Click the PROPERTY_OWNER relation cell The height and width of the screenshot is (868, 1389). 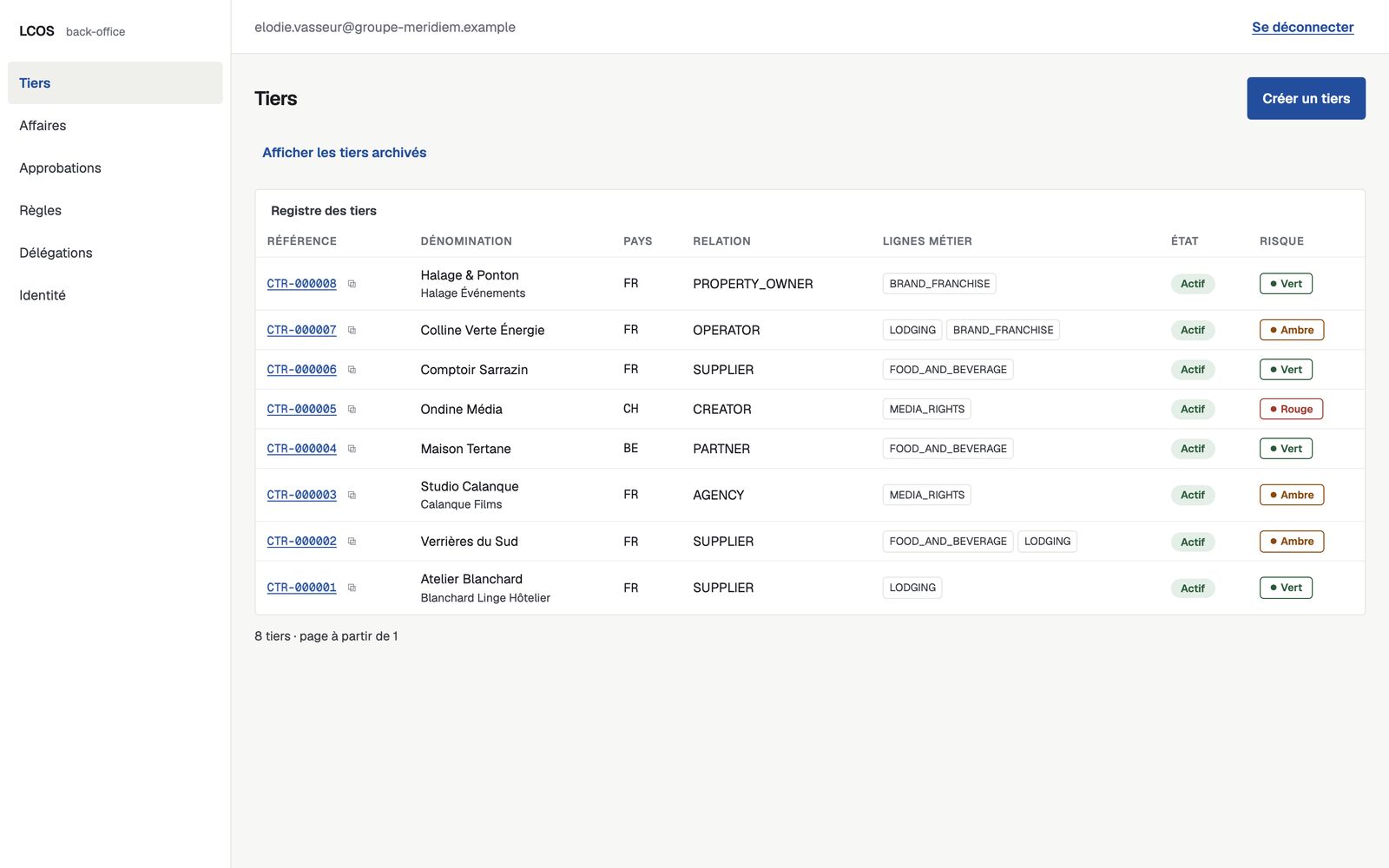tap(753, 284)
